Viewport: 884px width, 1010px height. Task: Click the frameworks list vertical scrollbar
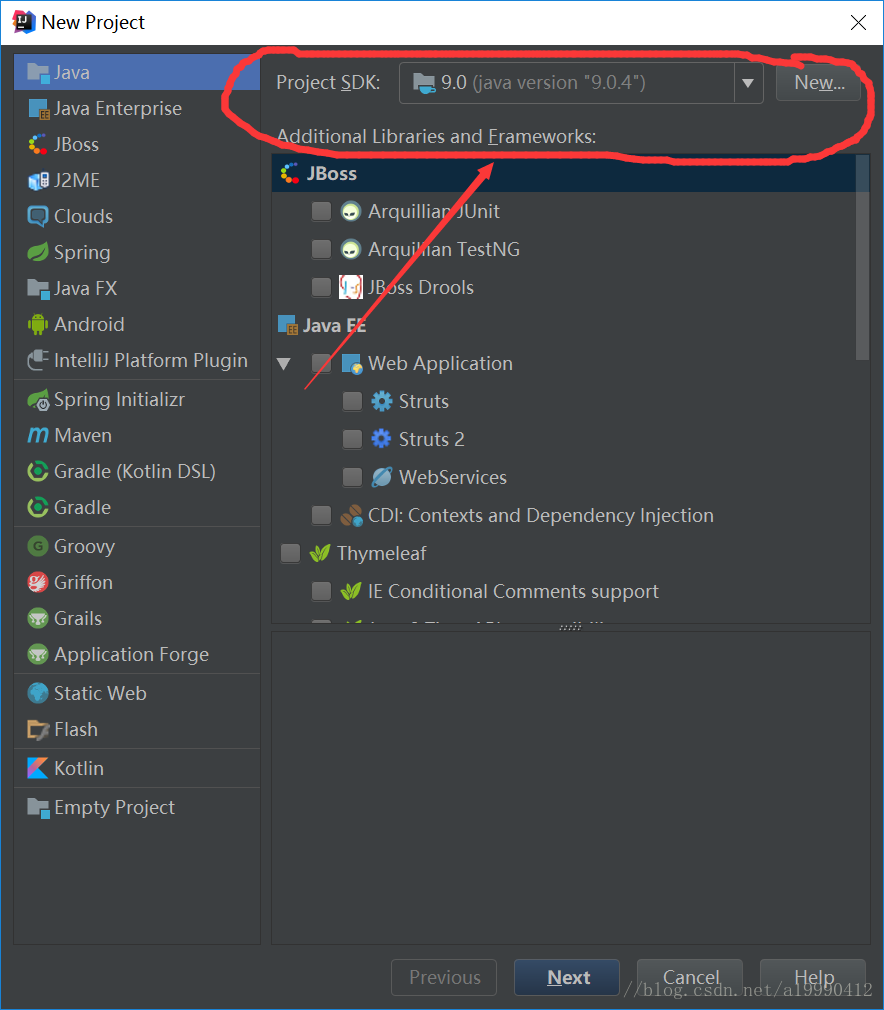[x=863, y=258]
